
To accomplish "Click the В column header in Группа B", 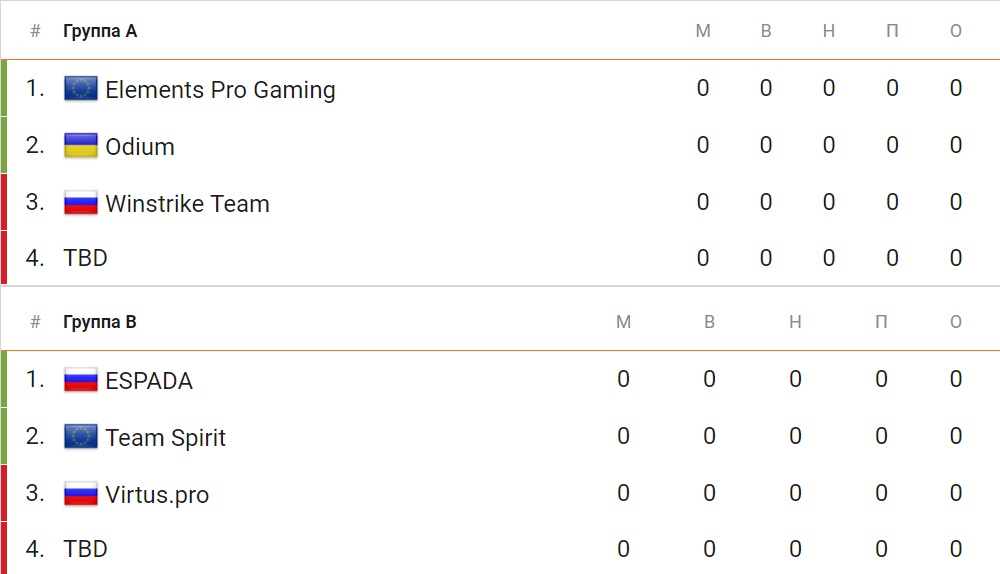I will pos(709,321).
